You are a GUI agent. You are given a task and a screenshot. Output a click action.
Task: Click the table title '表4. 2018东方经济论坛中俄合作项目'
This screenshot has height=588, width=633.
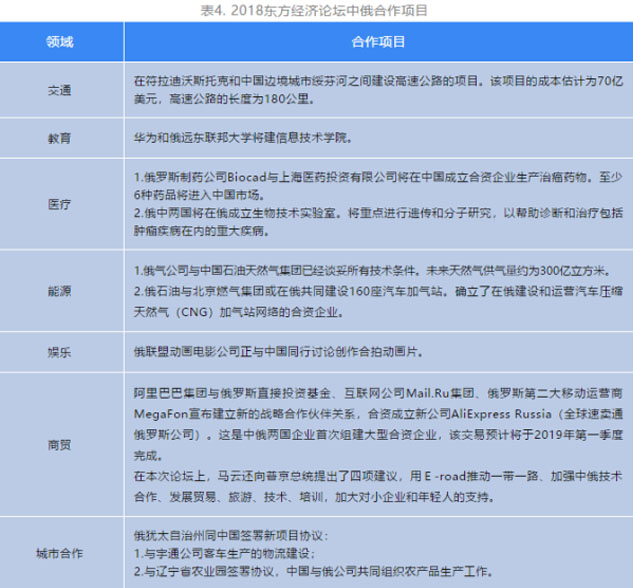[314, 10]
